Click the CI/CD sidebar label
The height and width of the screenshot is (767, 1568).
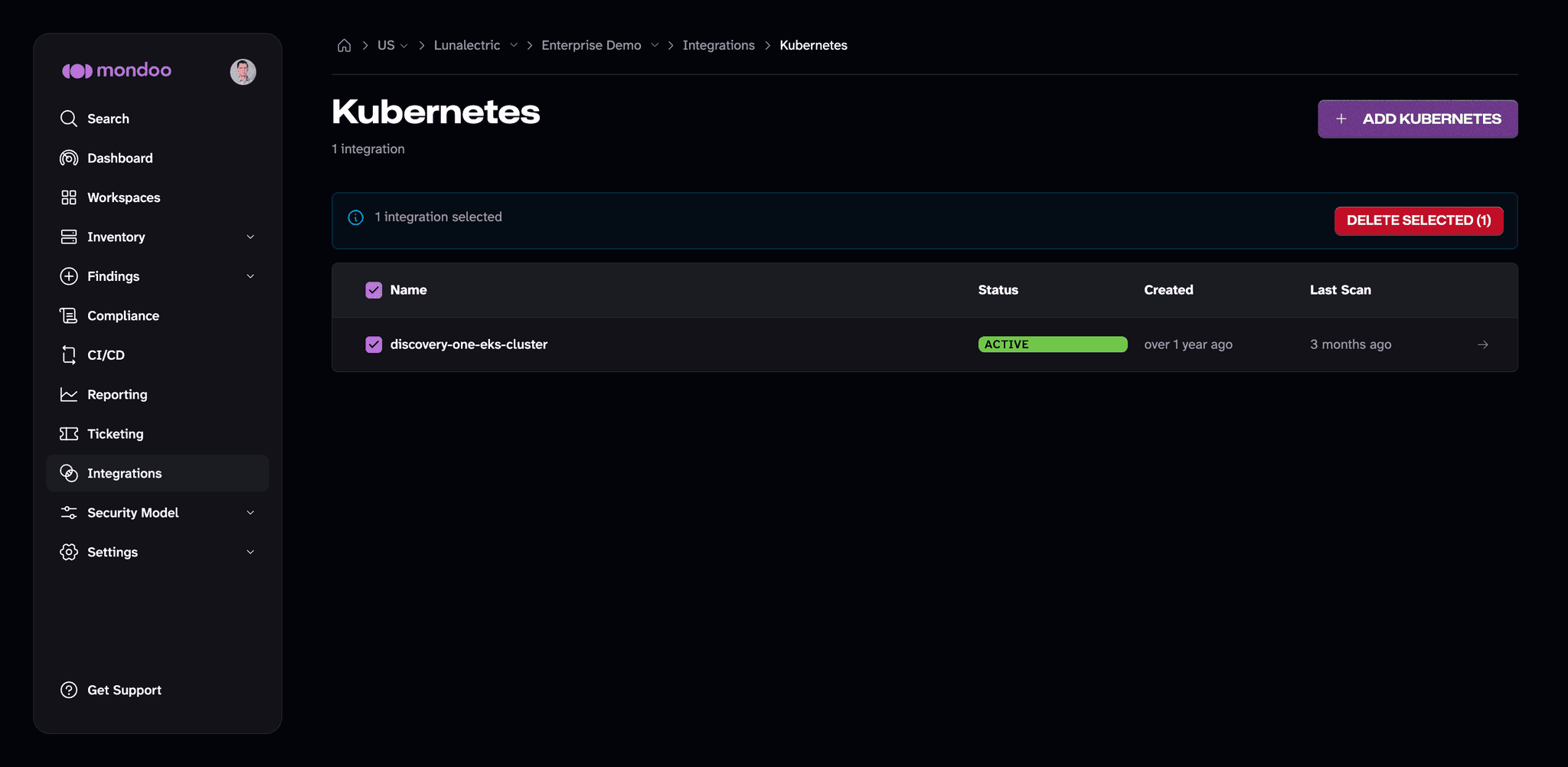[x=106, y=355]
